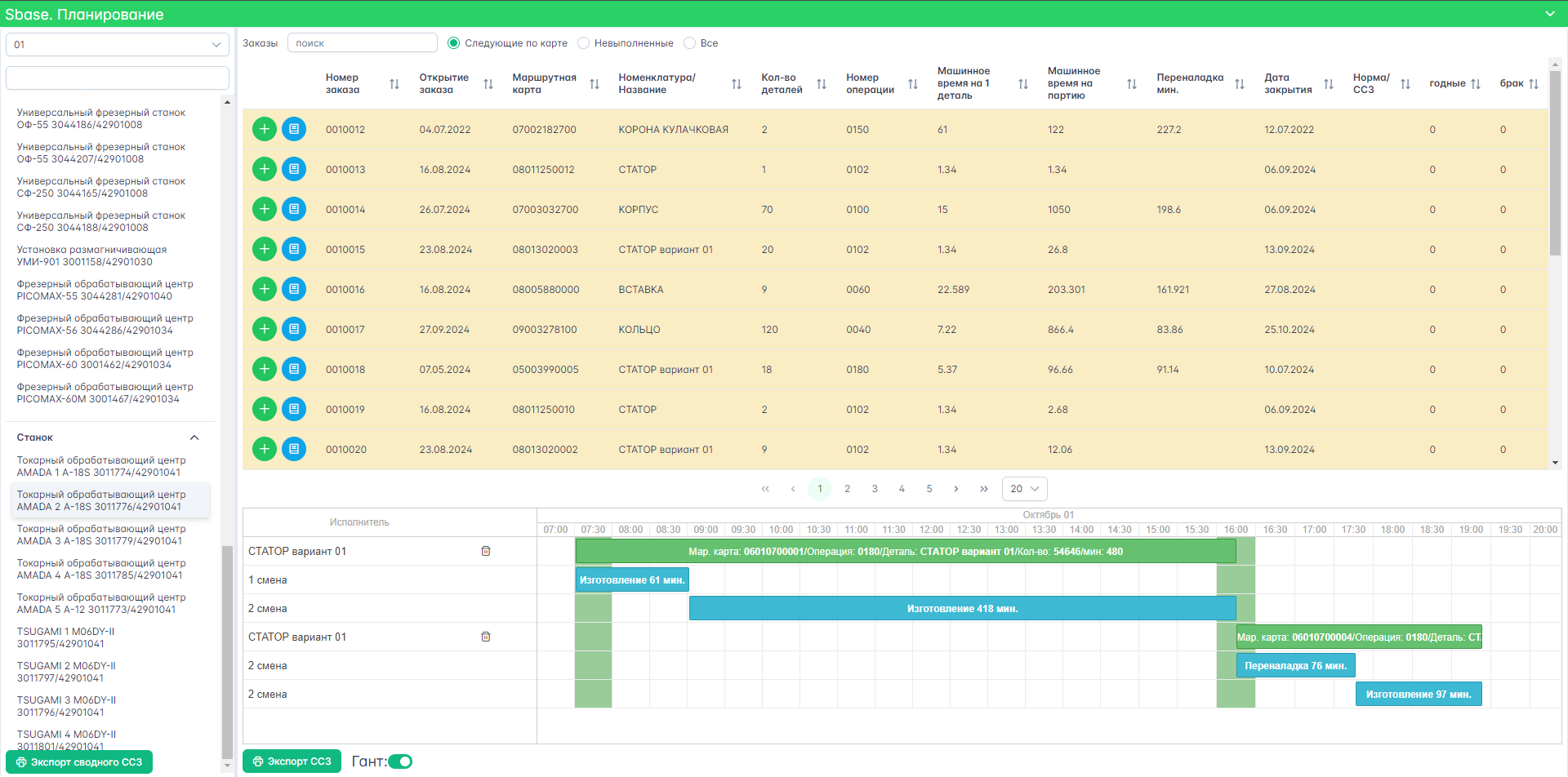Screen dimensions: 1568x777
Task: Open details document icon for order 0010013
Action: 294,169
